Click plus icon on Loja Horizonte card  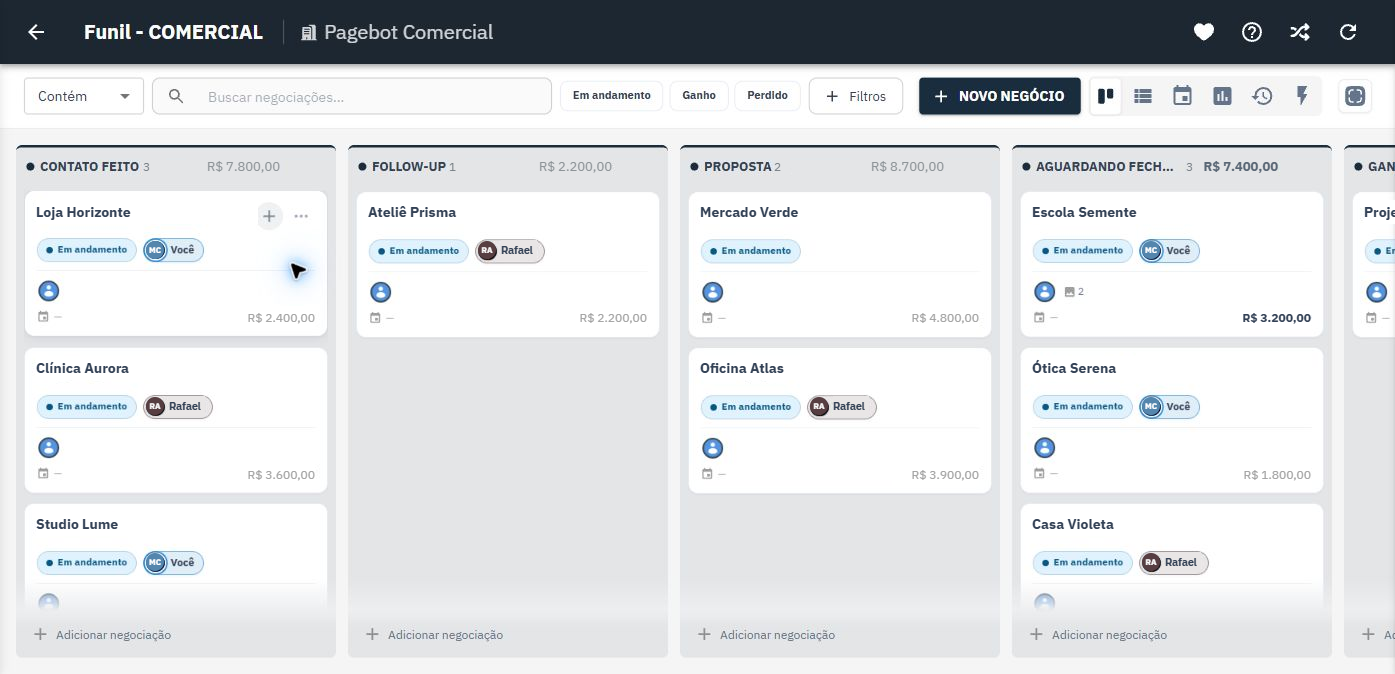coord(269,216)
